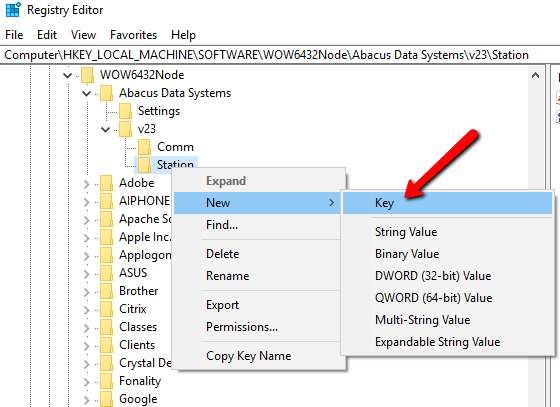Expand the Brother key
This screenshot has height=407, width=560.
tap(86, 292)
